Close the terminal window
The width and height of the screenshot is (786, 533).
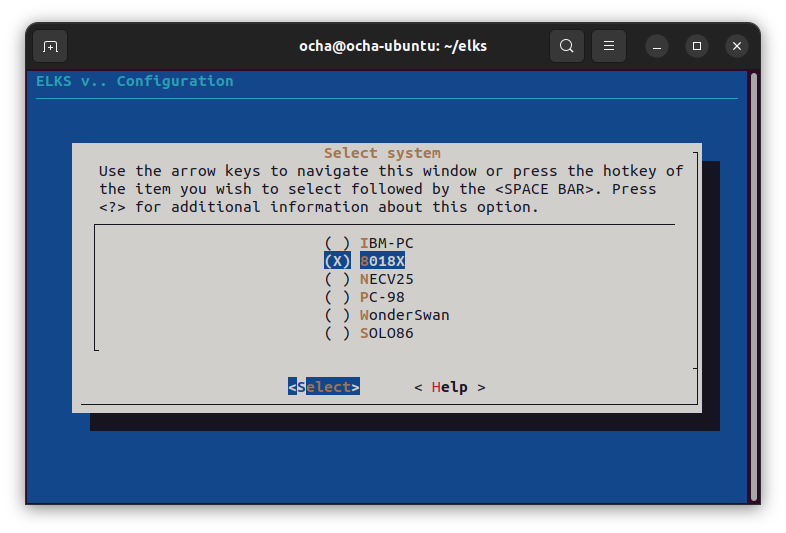pyautogui.click(x=737, y=46)
